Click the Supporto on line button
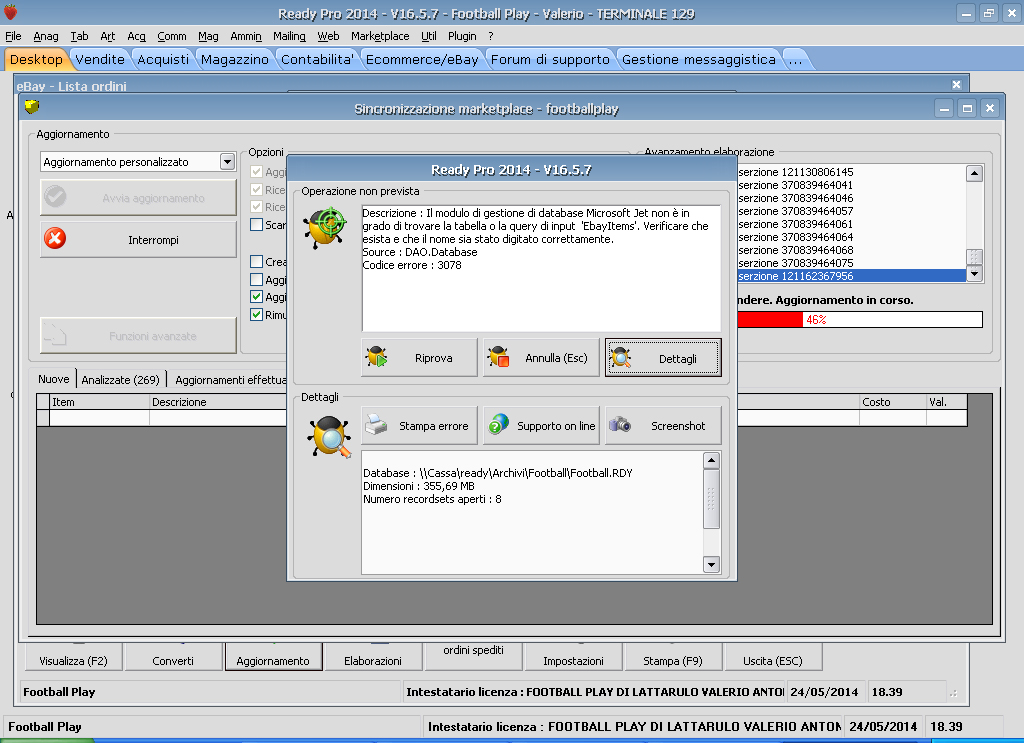1024x743 pixels. [541, 425]
